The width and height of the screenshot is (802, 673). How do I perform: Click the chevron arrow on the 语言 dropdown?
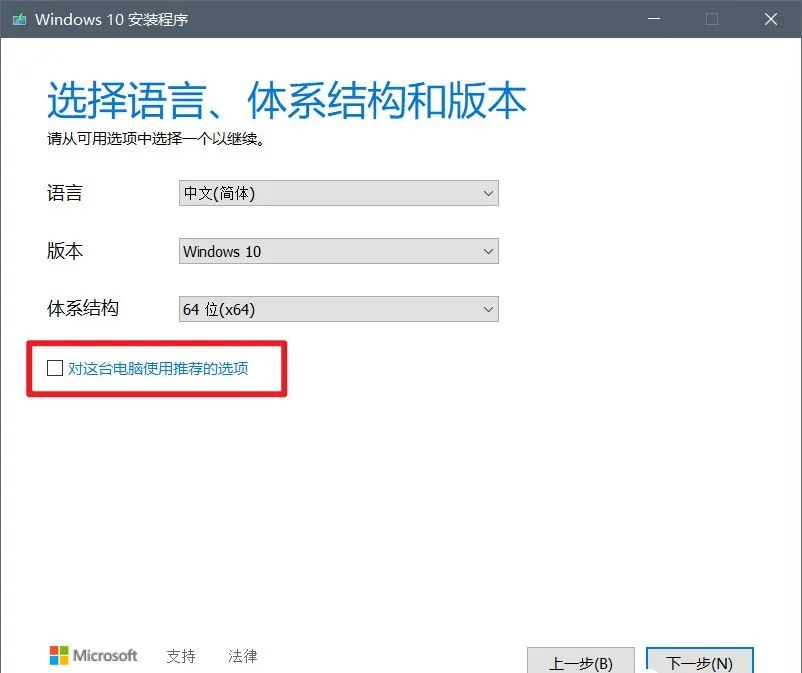(487, 193)
